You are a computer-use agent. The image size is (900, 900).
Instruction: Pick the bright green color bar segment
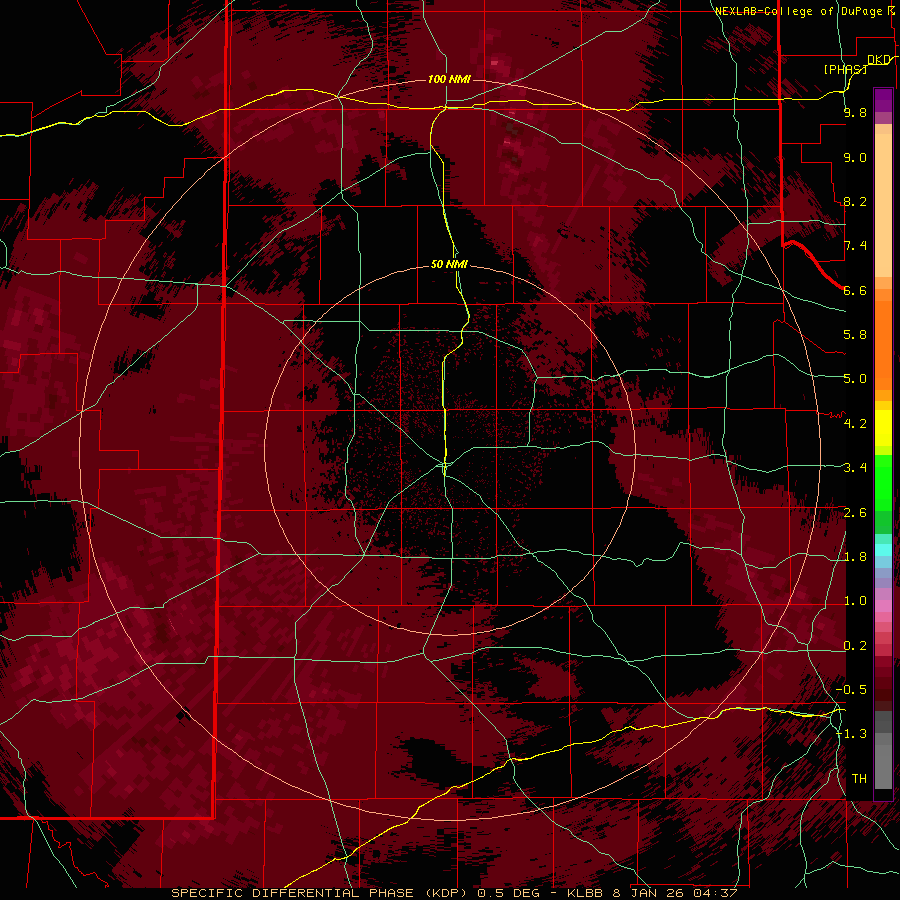[x=883, y=482]
